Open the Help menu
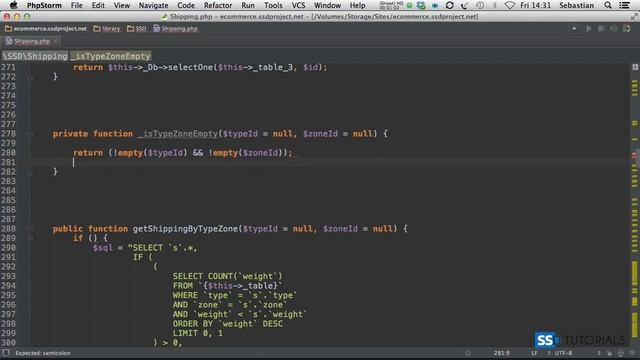640x360 pixels. (358, 5)
